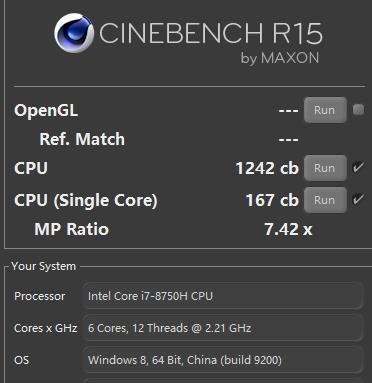Viewport: 372px width, 383px height.
Task: Click inside the Cores x GHz field
Action: point(222,328)
